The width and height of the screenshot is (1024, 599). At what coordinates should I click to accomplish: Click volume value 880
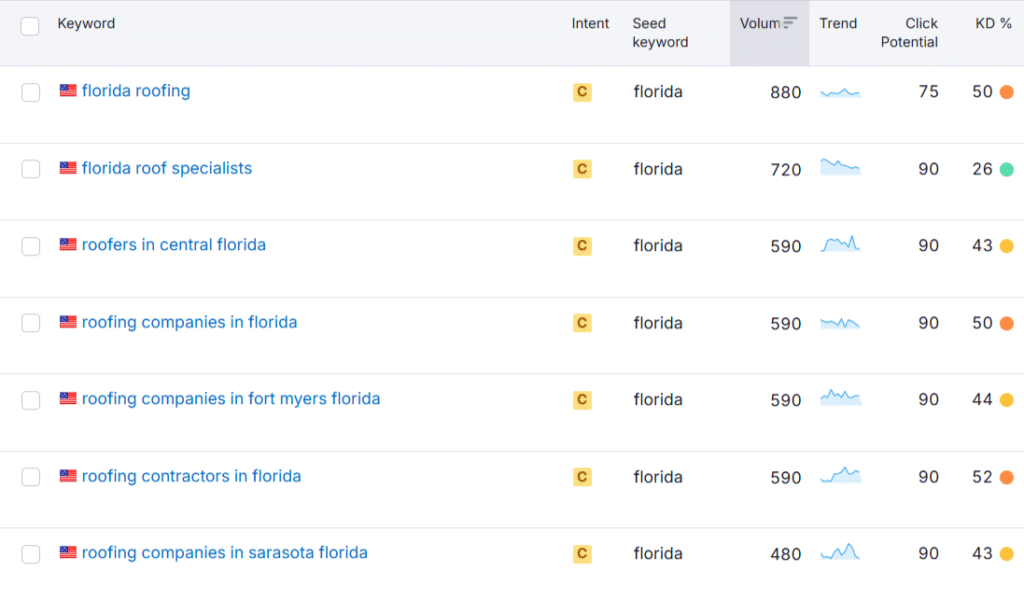pos(786,93)
